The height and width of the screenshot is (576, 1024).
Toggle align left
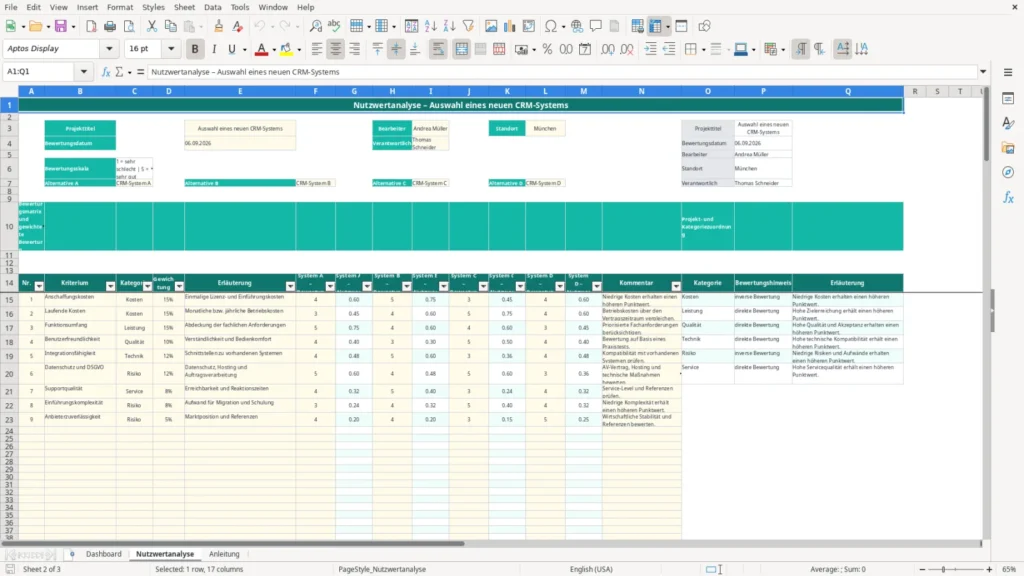317,49
